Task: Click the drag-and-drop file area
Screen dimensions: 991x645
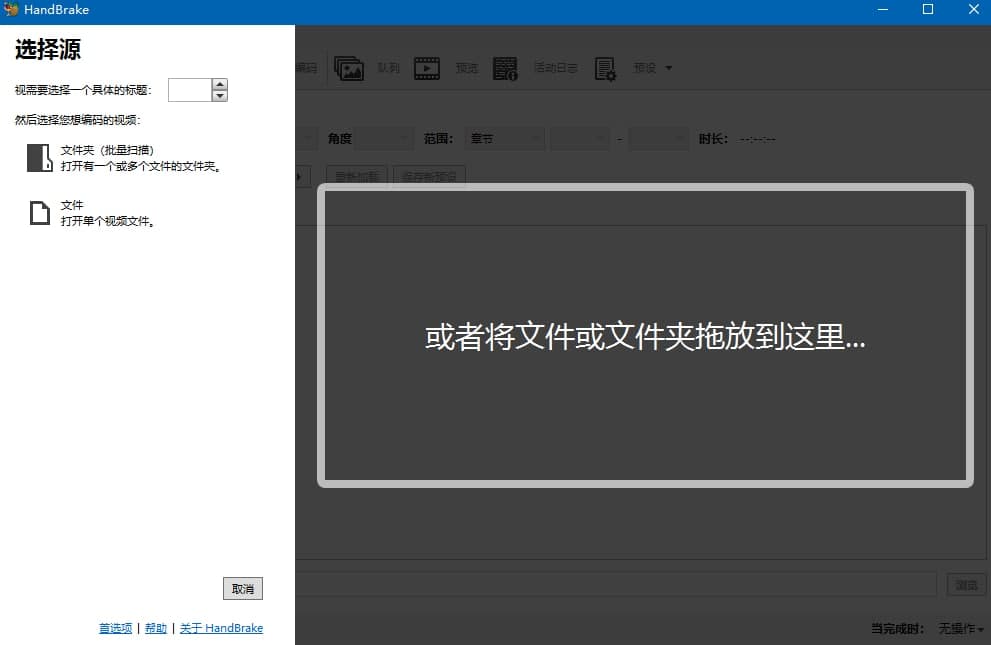Action: click(643, 338)
